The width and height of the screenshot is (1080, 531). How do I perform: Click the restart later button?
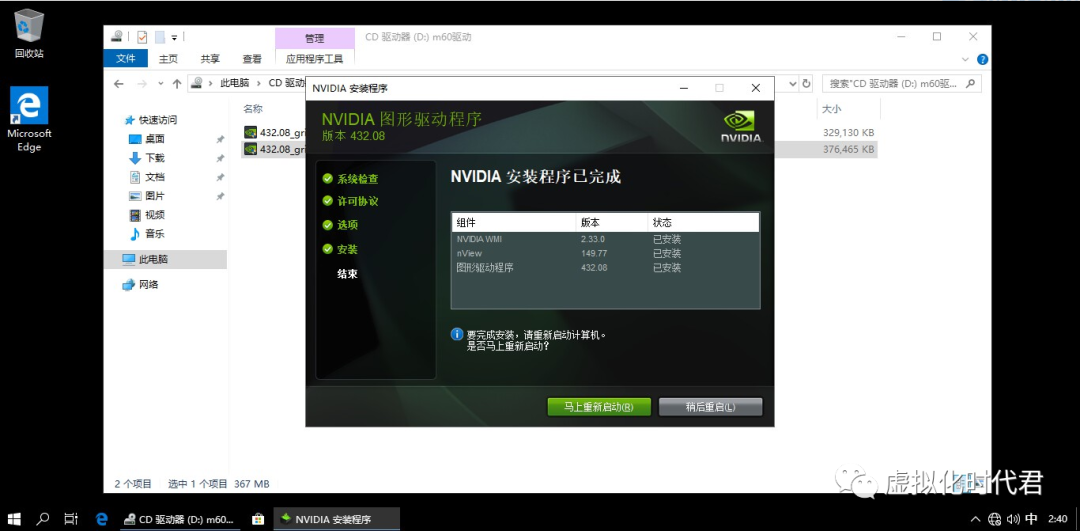[710, 407]
